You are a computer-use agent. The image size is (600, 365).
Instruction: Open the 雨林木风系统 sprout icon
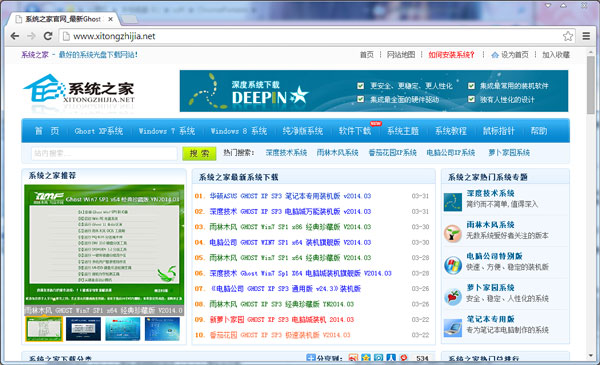pyautogui.click(x=453, y=233)
